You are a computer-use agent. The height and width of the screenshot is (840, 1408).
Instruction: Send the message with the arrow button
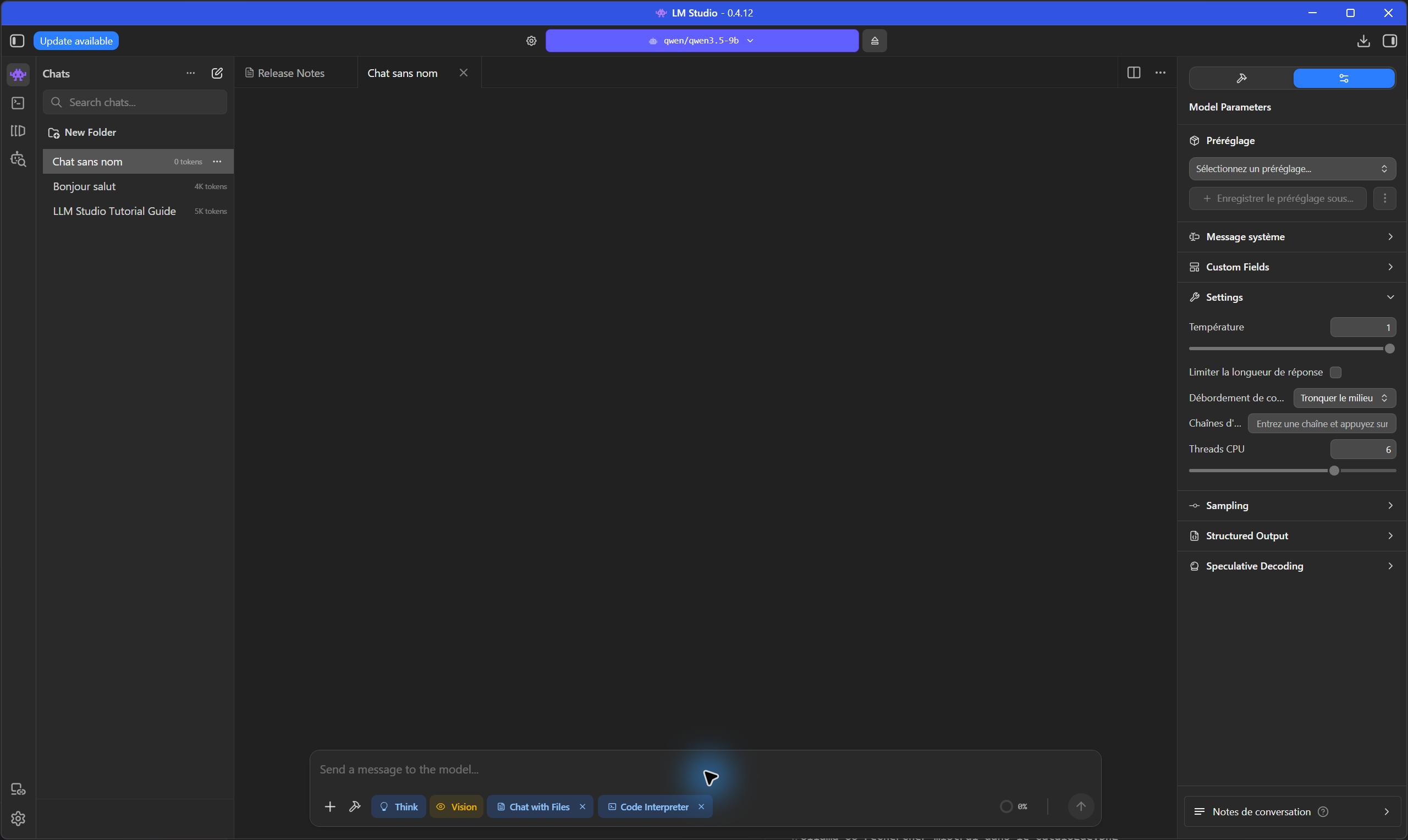click(x=1080, y=806)
